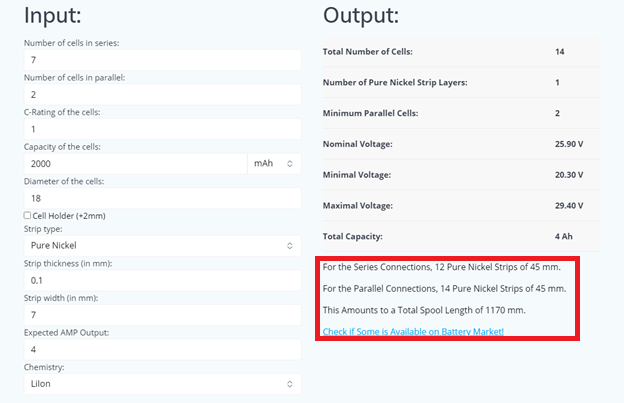
Task: Click the Capacity of the cells input
Action: [x=135, y=163]
